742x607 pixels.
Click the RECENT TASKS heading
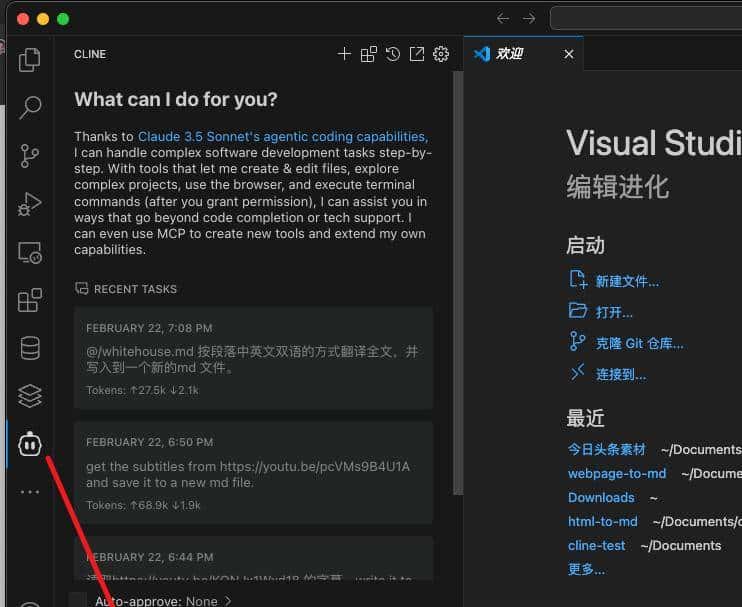[x=135, y=289]
